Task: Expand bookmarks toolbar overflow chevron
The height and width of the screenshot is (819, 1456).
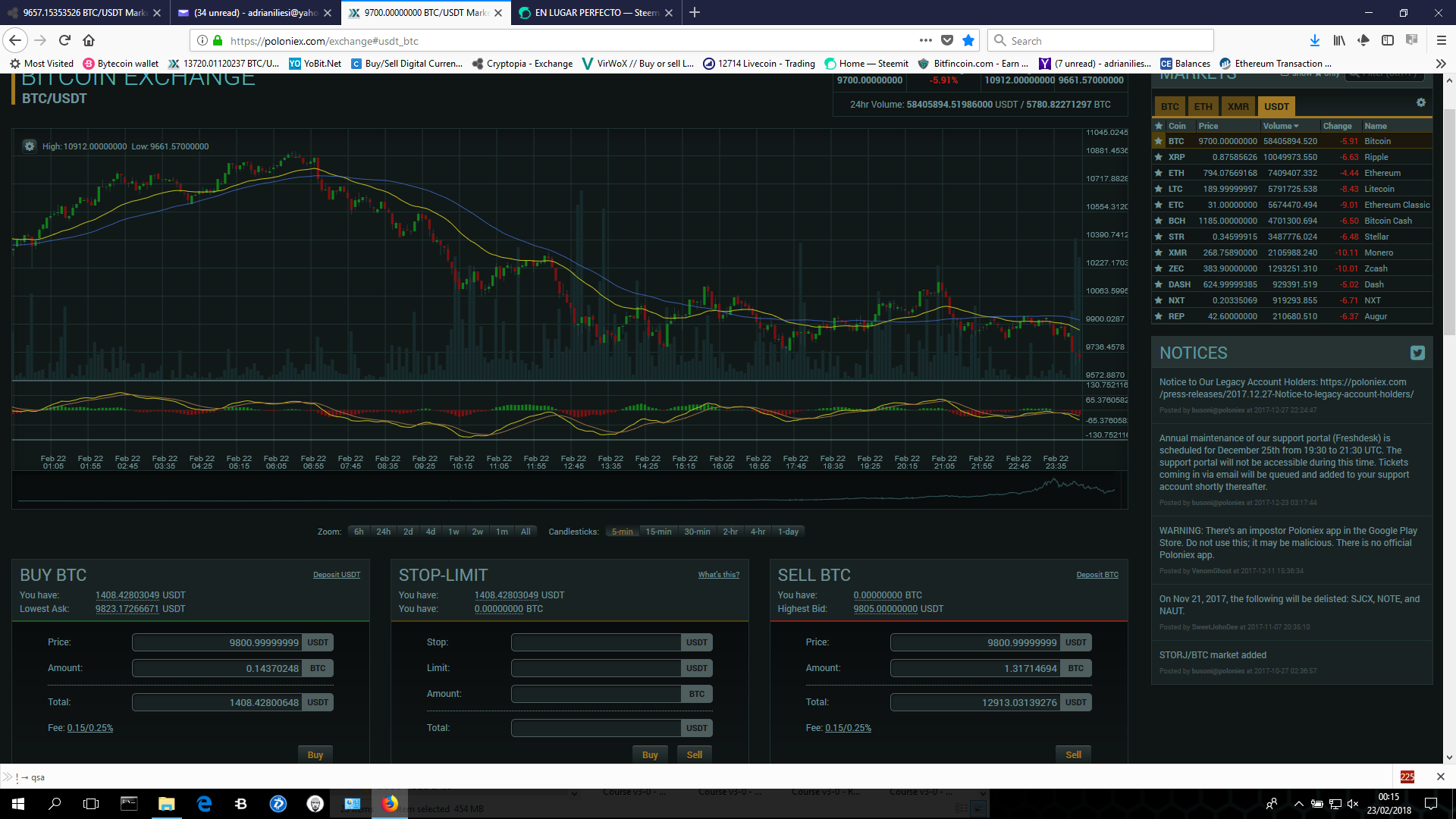Action: point(1440,64)
